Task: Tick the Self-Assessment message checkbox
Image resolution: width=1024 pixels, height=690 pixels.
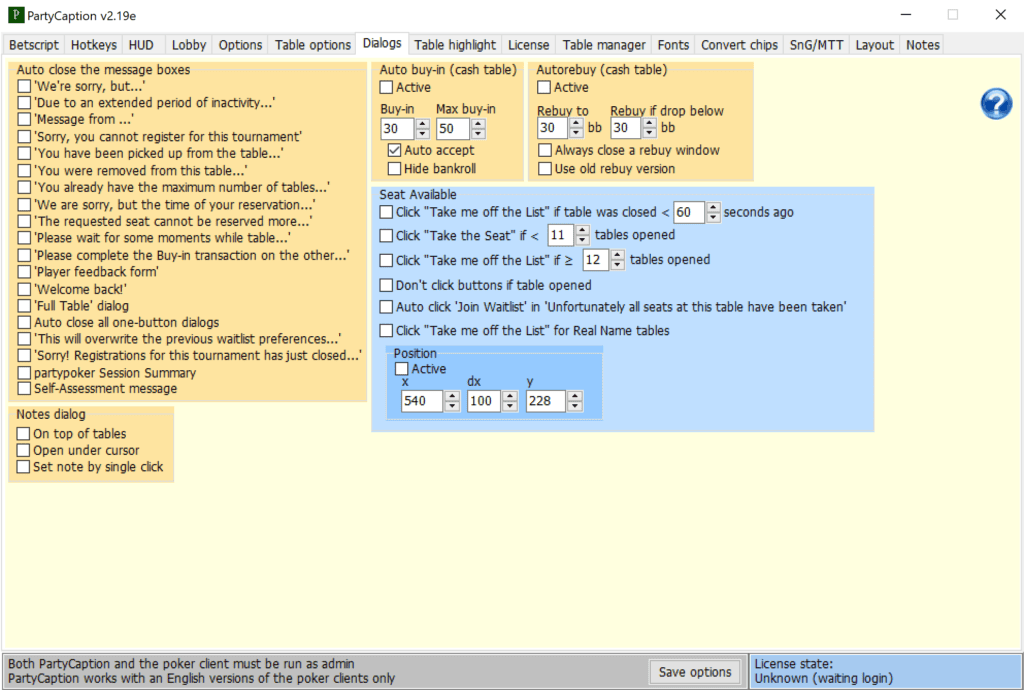Action: pos(24,388)
